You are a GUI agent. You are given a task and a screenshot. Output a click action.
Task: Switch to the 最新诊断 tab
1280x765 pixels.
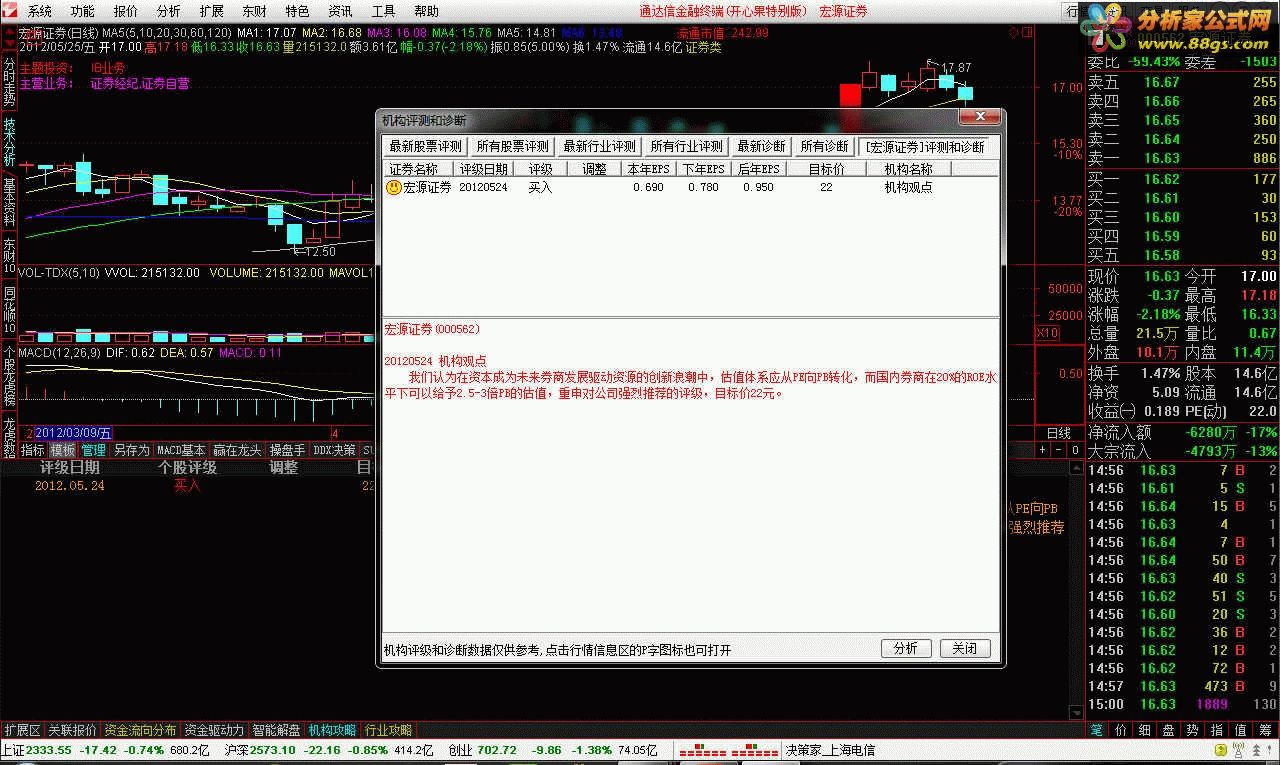tap(761, 146)
